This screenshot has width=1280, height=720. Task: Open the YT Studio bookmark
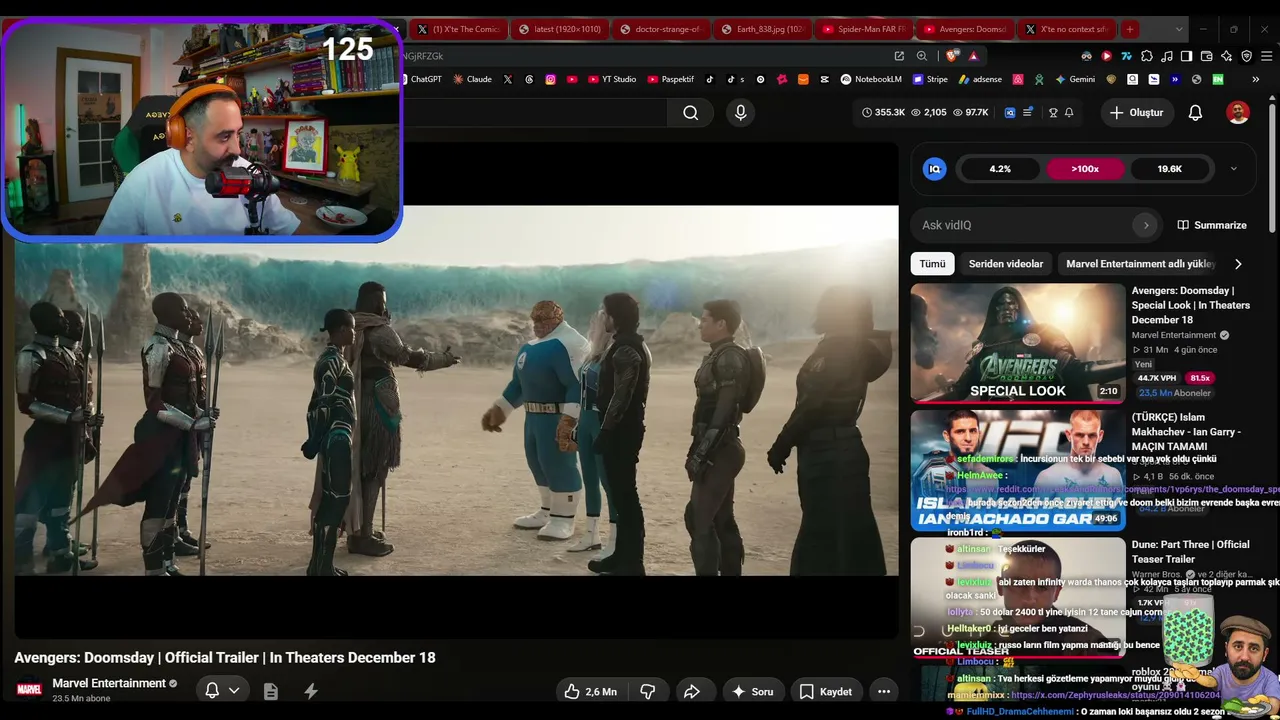612,79
